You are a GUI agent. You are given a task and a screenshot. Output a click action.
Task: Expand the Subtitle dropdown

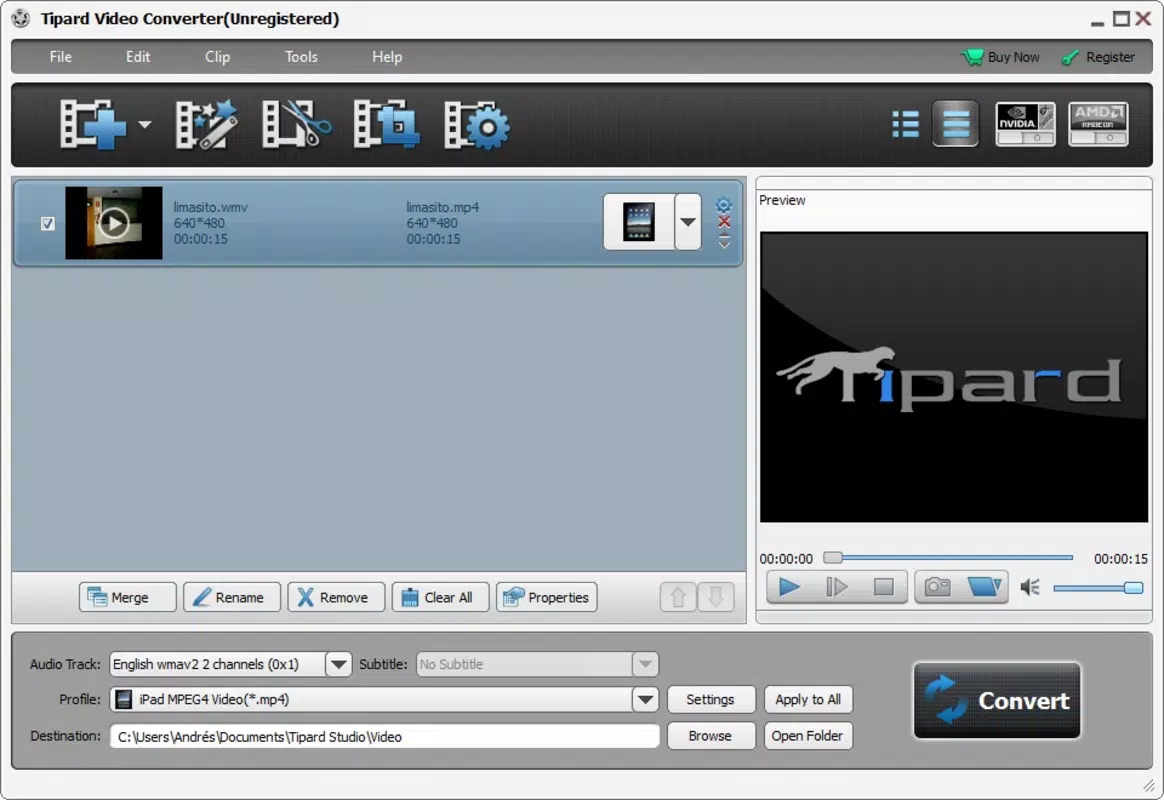pyautogui.click(x=645, y=664)
